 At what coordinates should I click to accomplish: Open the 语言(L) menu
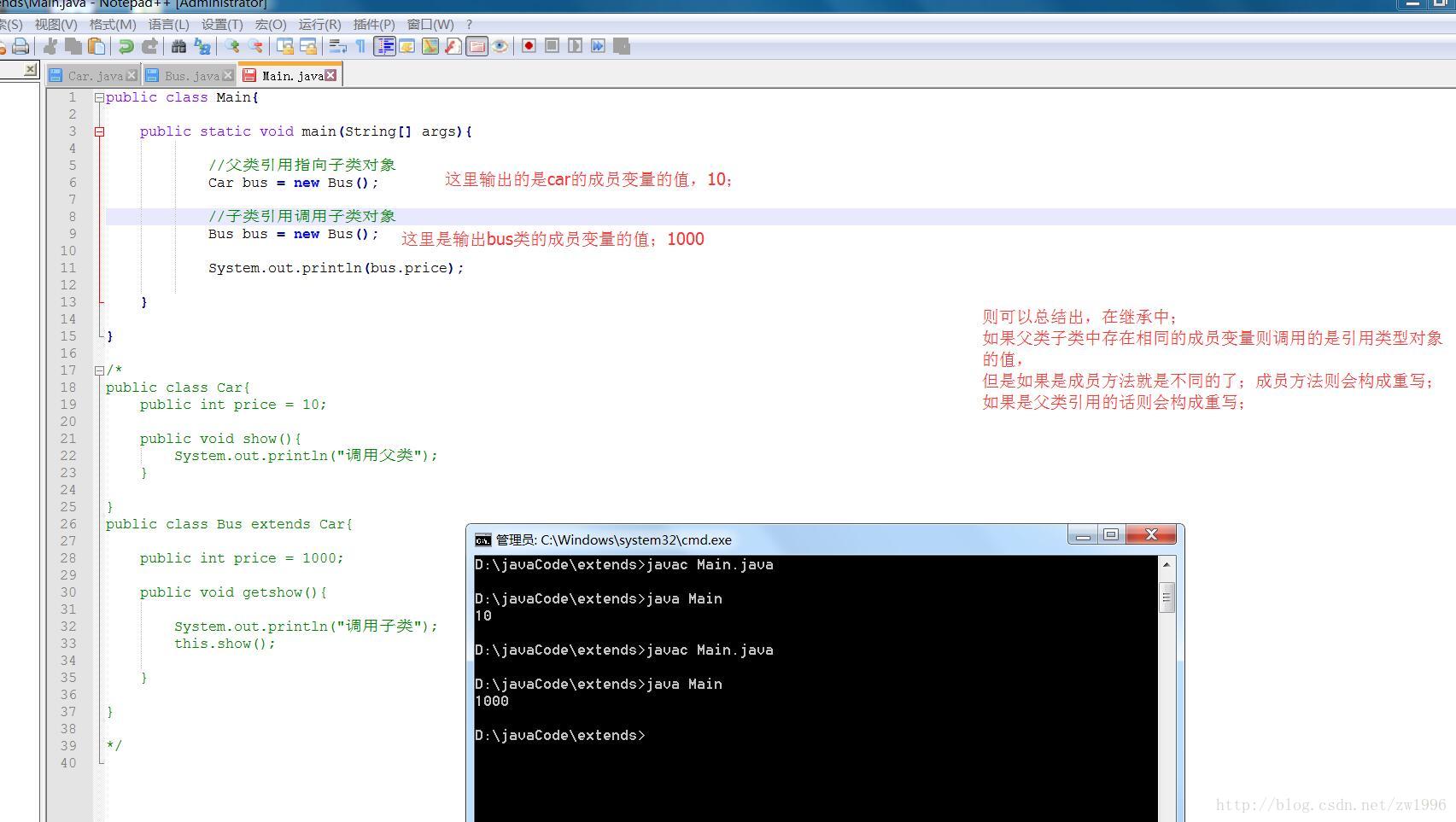[169, 24]
